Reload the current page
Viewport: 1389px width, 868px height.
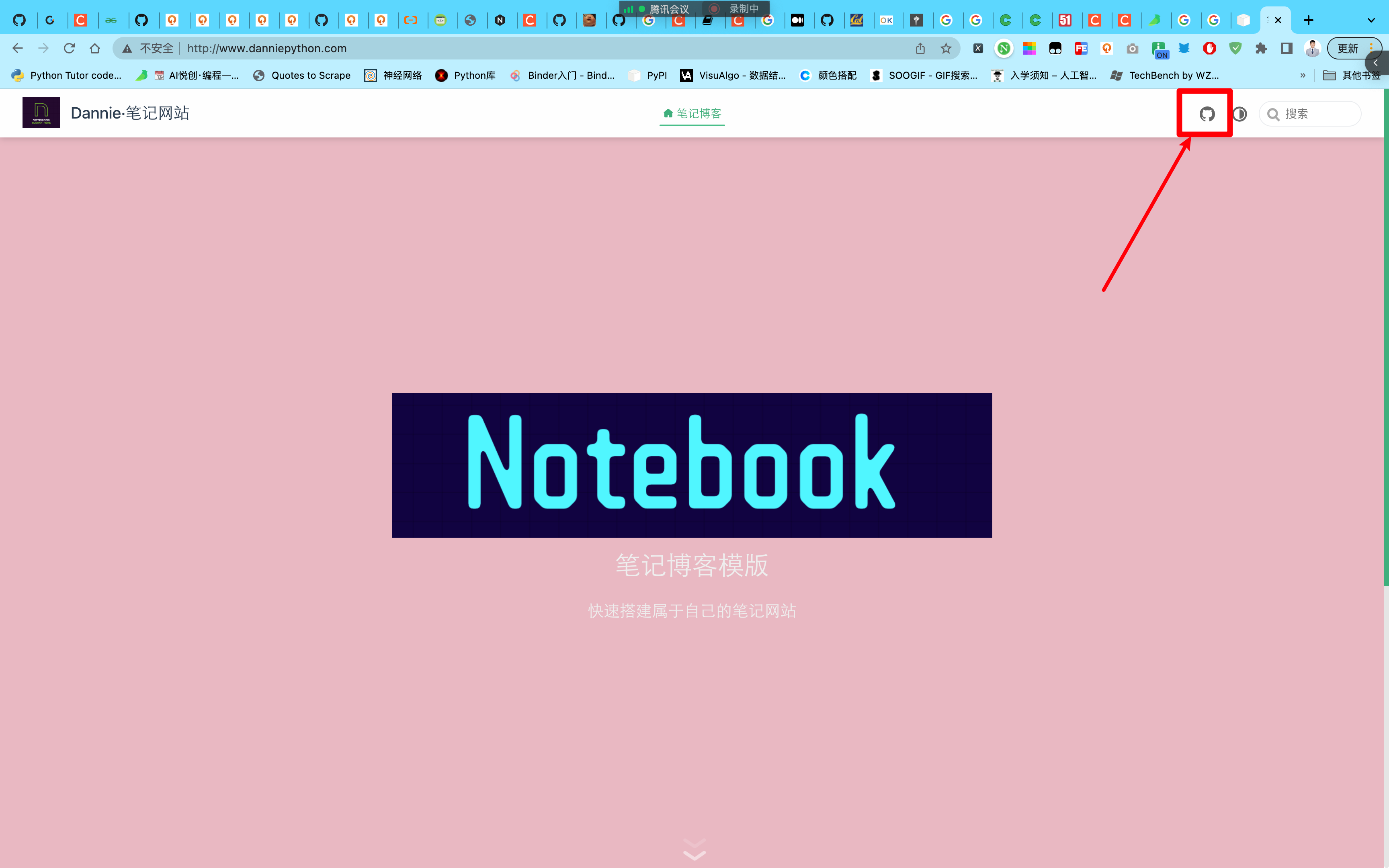[x=69, y=48]
